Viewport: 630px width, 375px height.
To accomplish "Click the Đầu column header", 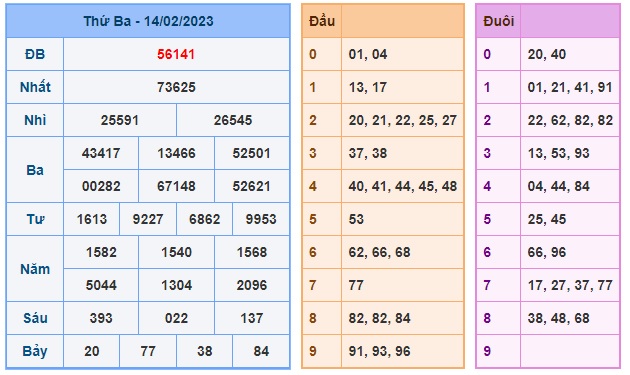I will point(322,21).
